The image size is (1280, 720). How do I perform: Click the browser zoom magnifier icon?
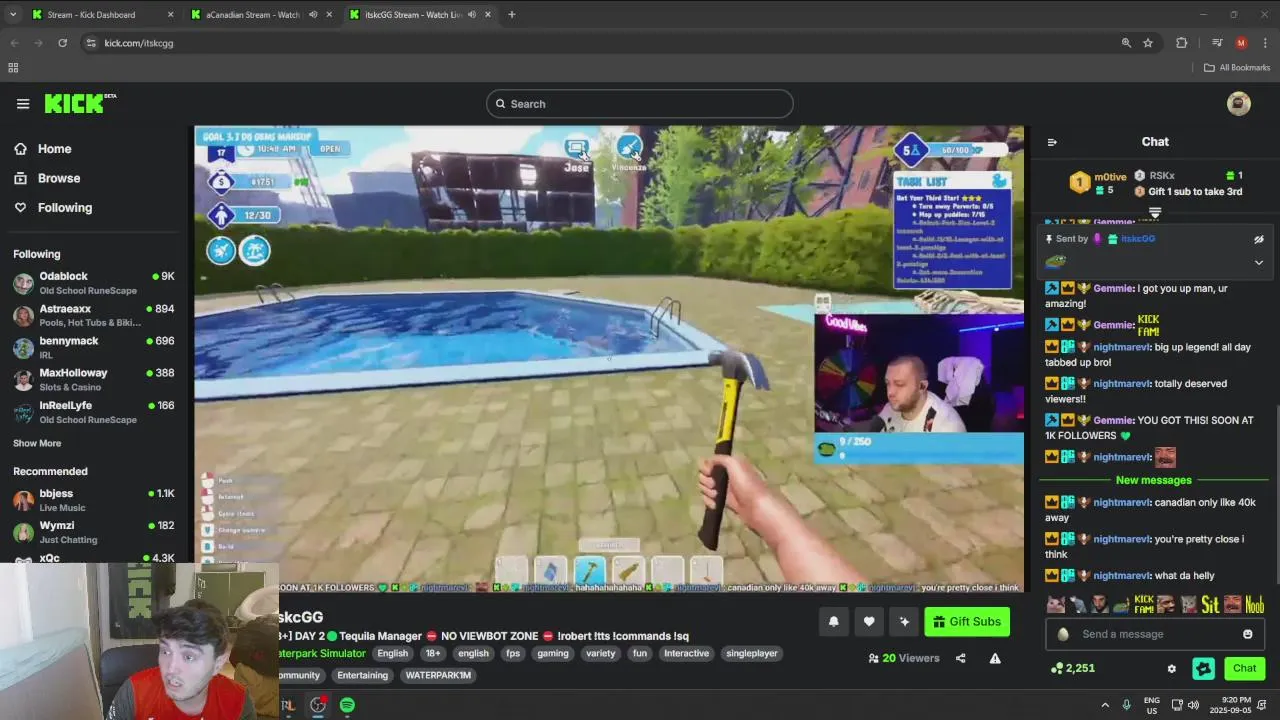(x=1126, y=43)
